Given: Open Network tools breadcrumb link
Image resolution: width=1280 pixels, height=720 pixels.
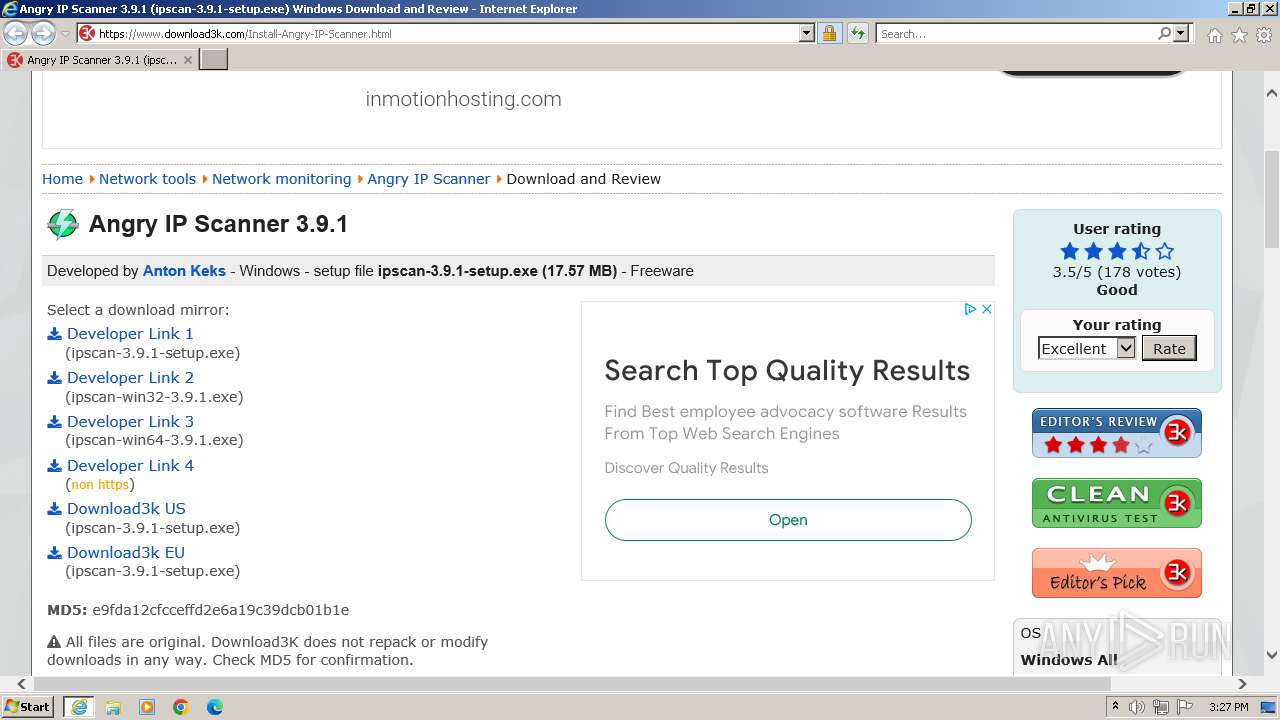Looking at the screenshot, I should point(147,179).
